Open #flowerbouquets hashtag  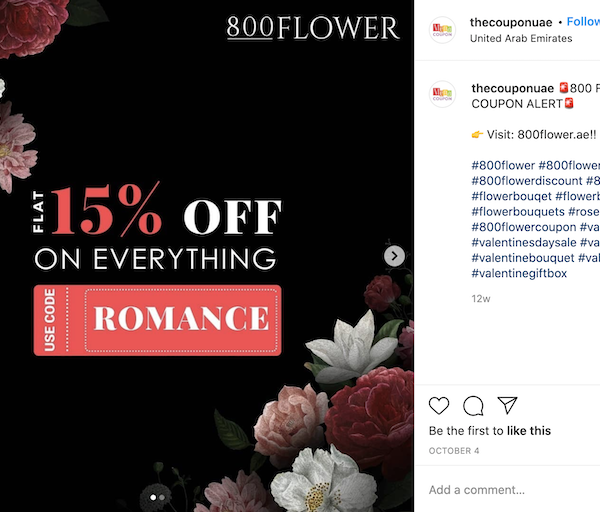click(516, 211)
